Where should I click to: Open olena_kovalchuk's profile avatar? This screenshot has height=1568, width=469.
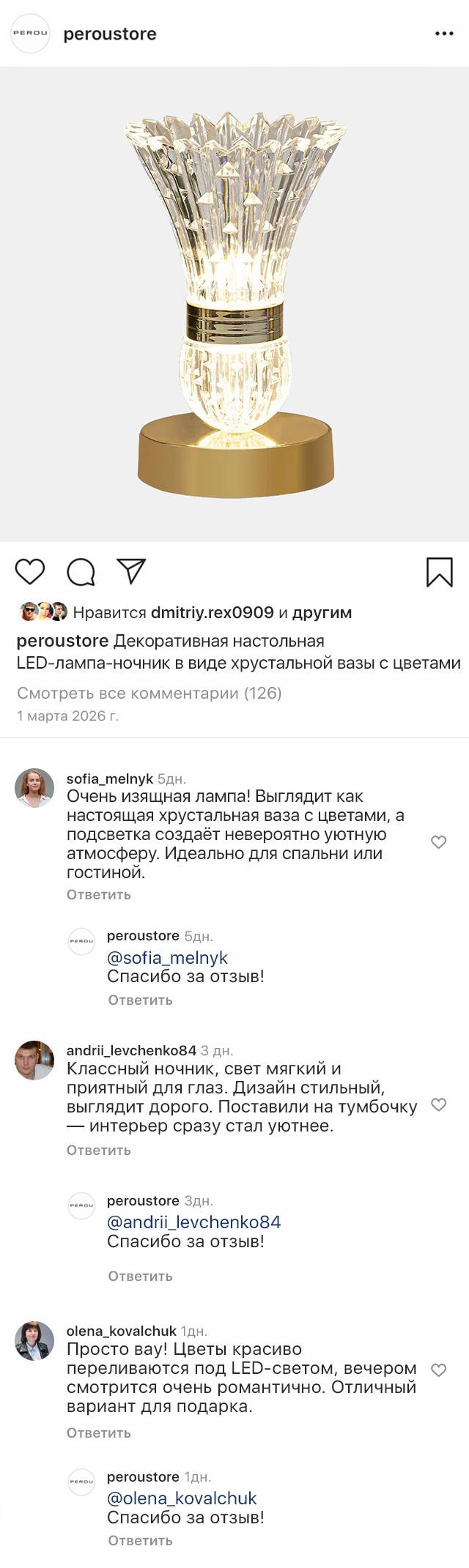coord(34,1340)
